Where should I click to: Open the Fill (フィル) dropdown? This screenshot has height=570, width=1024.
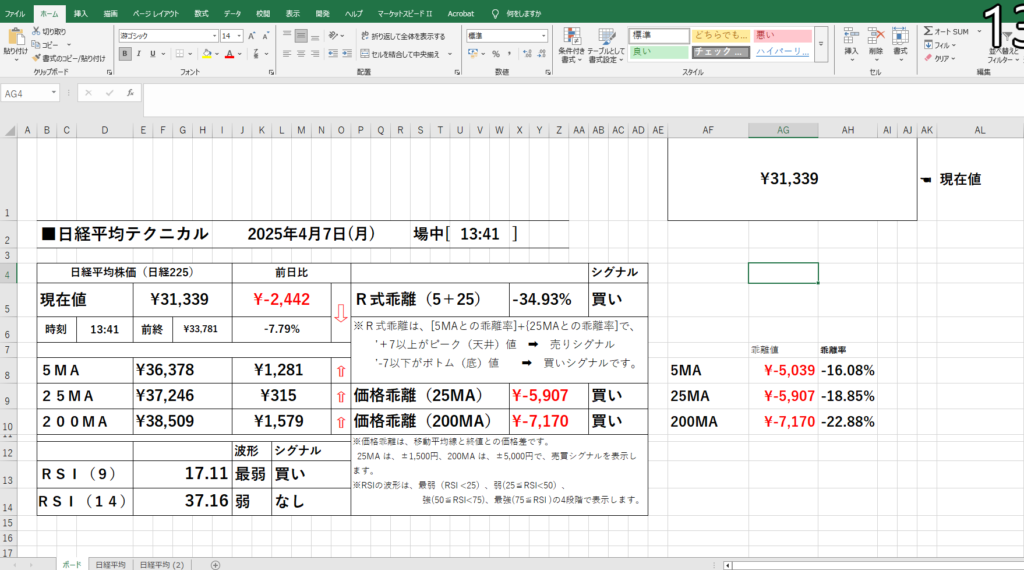pyautogui.click(x=940, y=45)
